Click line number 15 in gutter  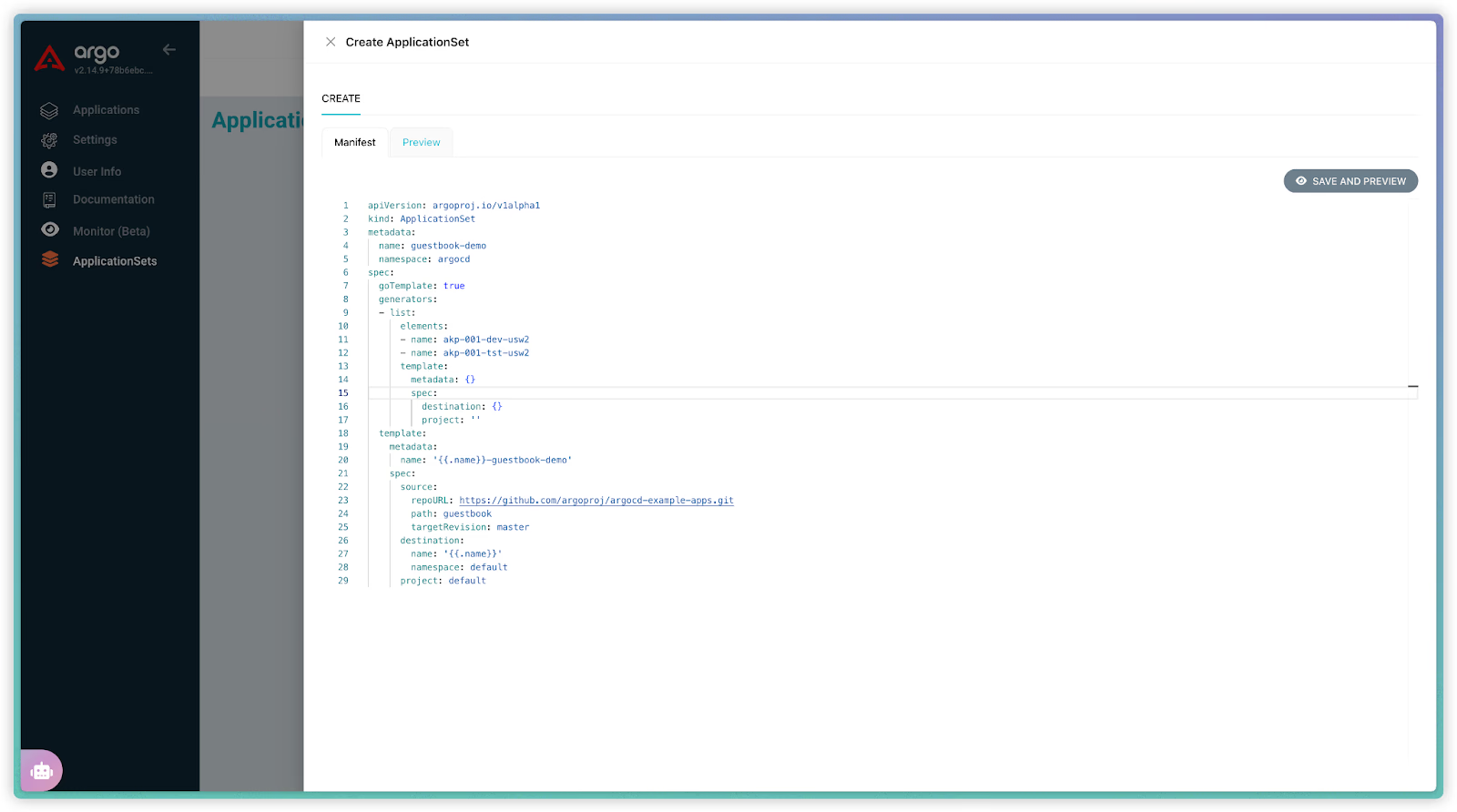pyautogui.click(x=343, y=393)
